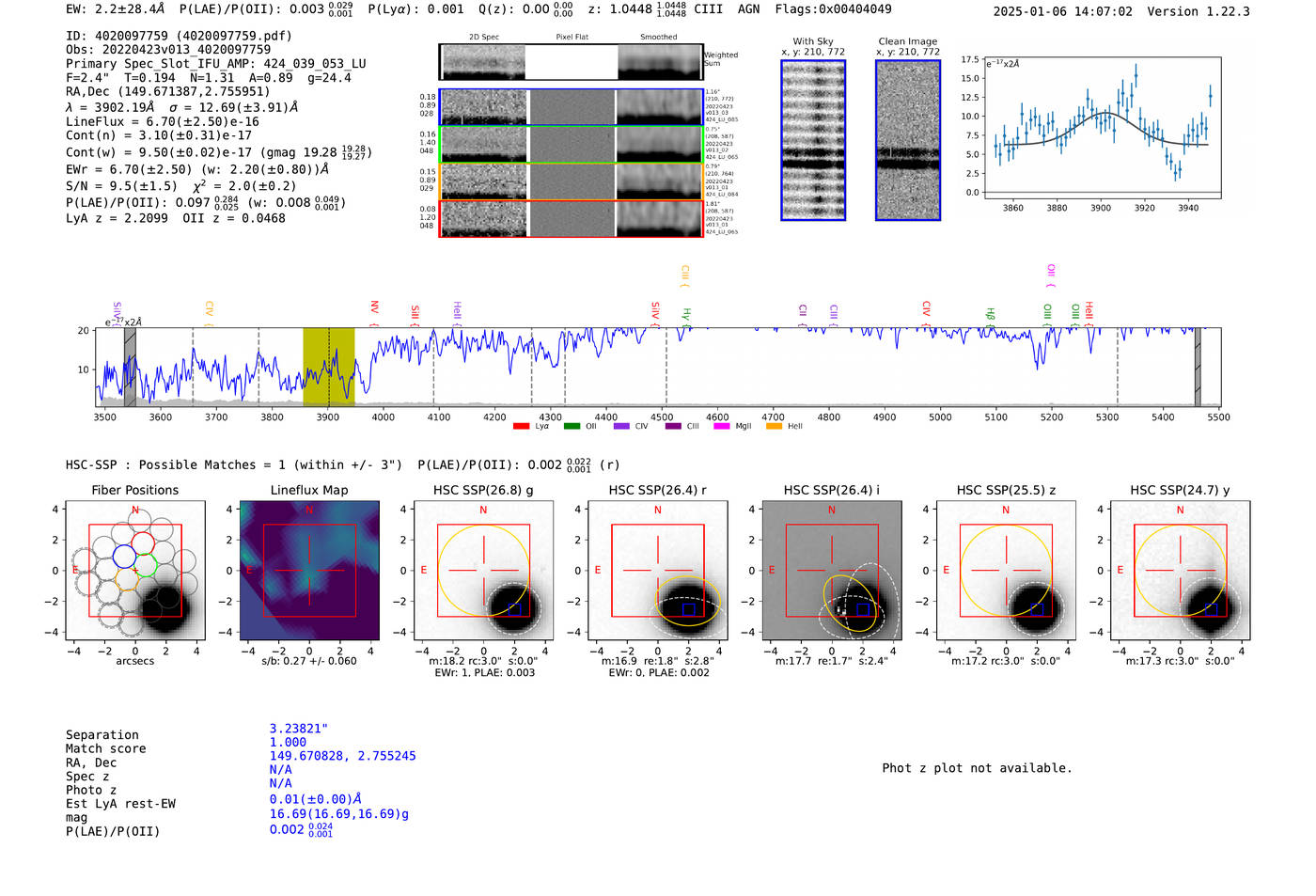Select the green-bordered fiber 2D spectrum row
Screen dimensions: 1316x896
click(x=572, y=145)
